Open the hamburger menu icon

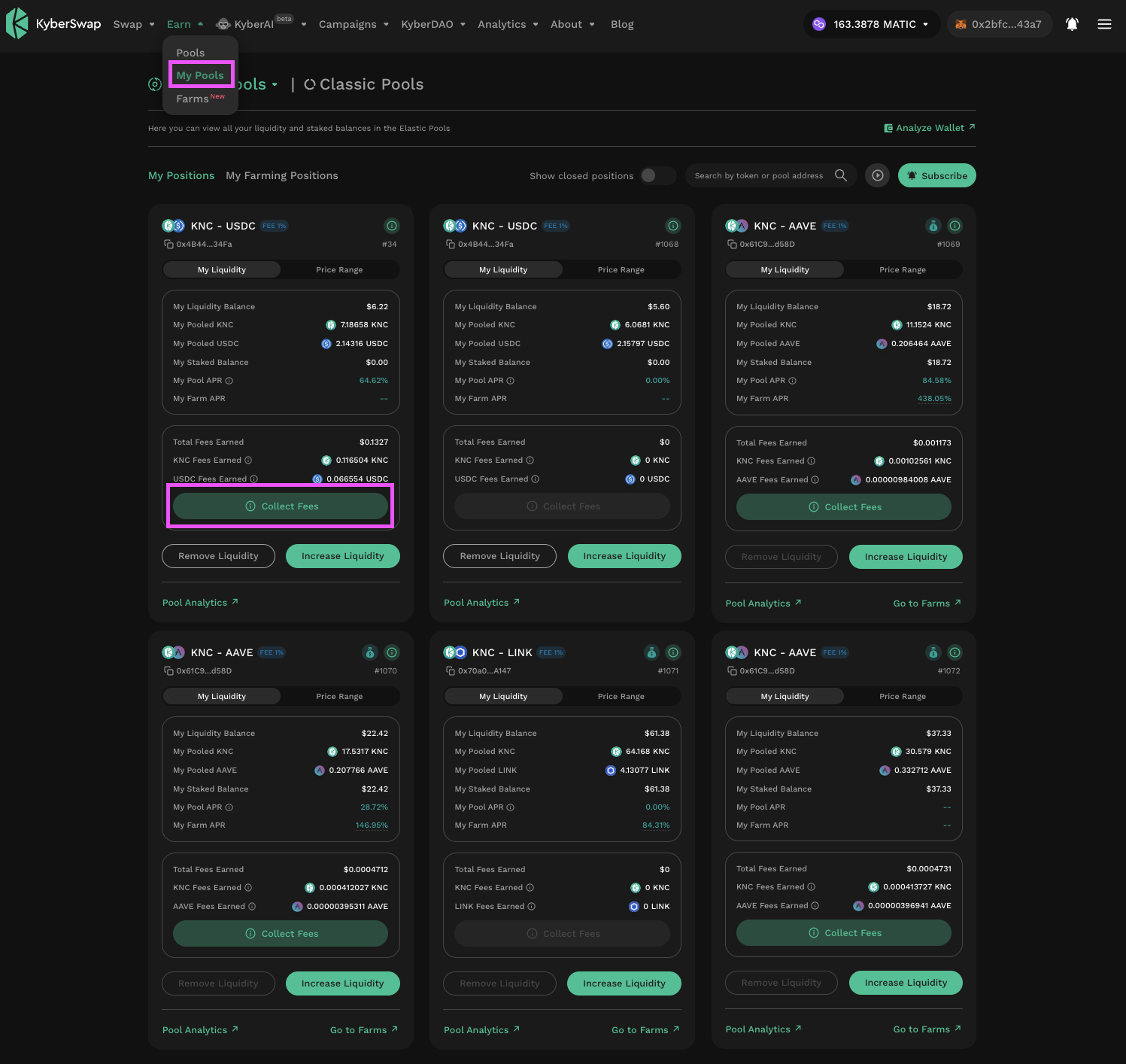1104,24
